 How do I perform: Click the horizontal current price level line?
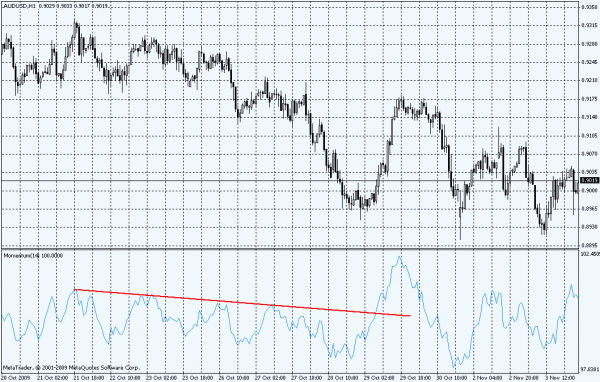click(290, 180)
